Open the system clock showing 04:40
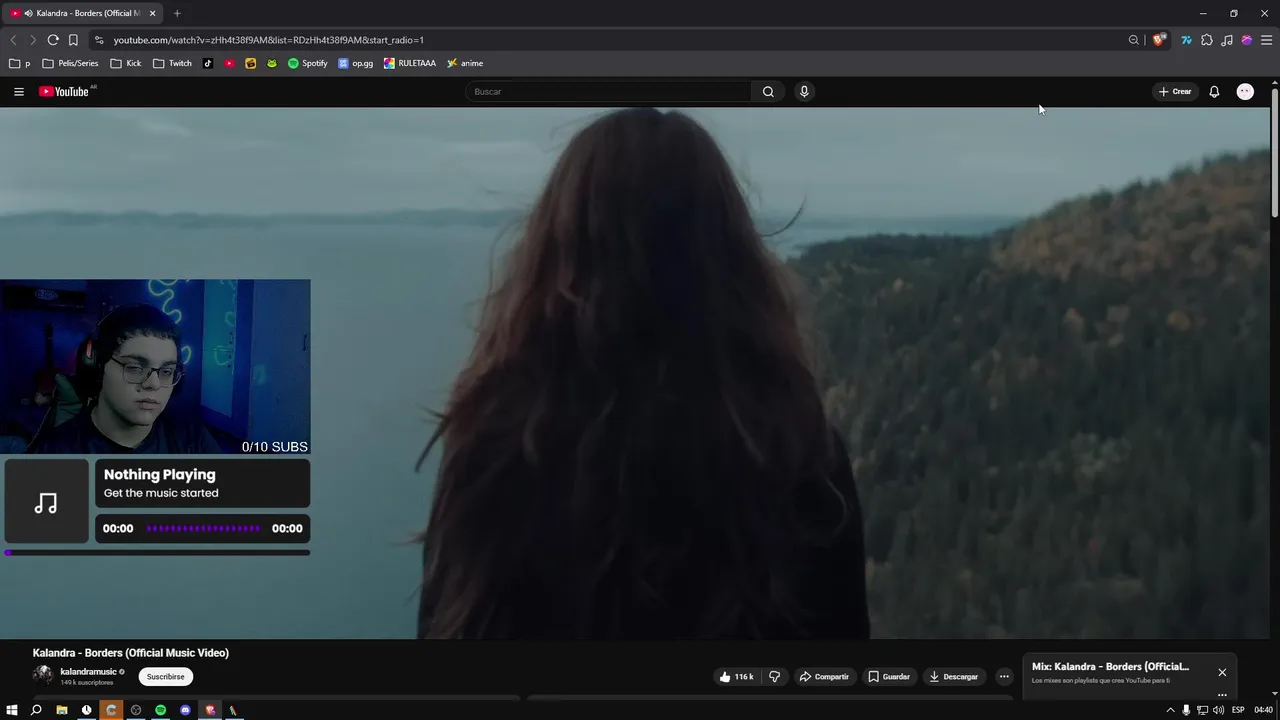Viewport: 1280px width, 720px height. coord(1263,710)
